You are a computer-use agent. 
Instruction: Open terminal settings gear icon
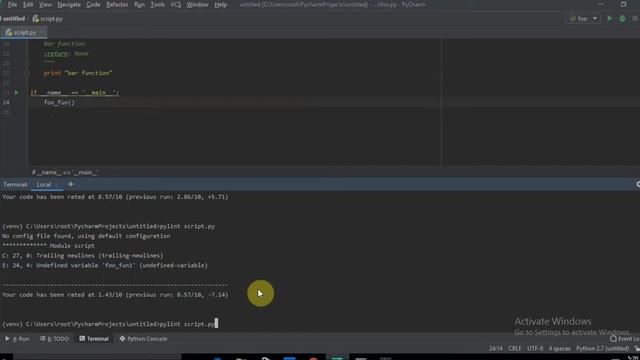[638, 184]
